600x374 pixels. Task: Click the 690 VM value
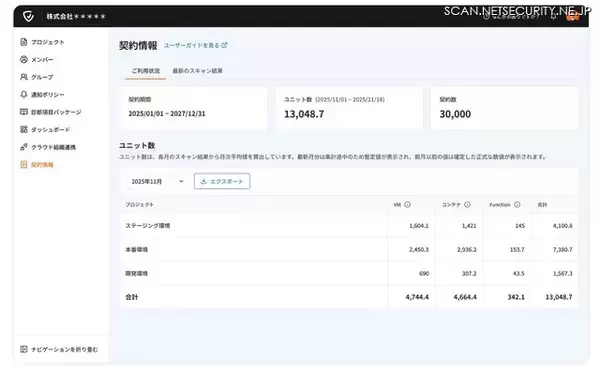[424, 273]
